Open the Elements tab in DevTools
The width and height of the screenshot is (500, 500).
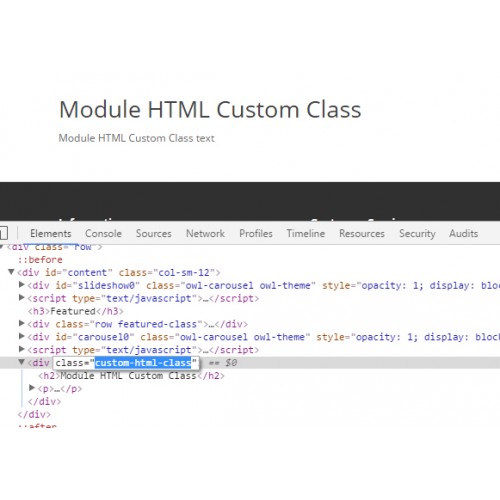pos(51,233)
